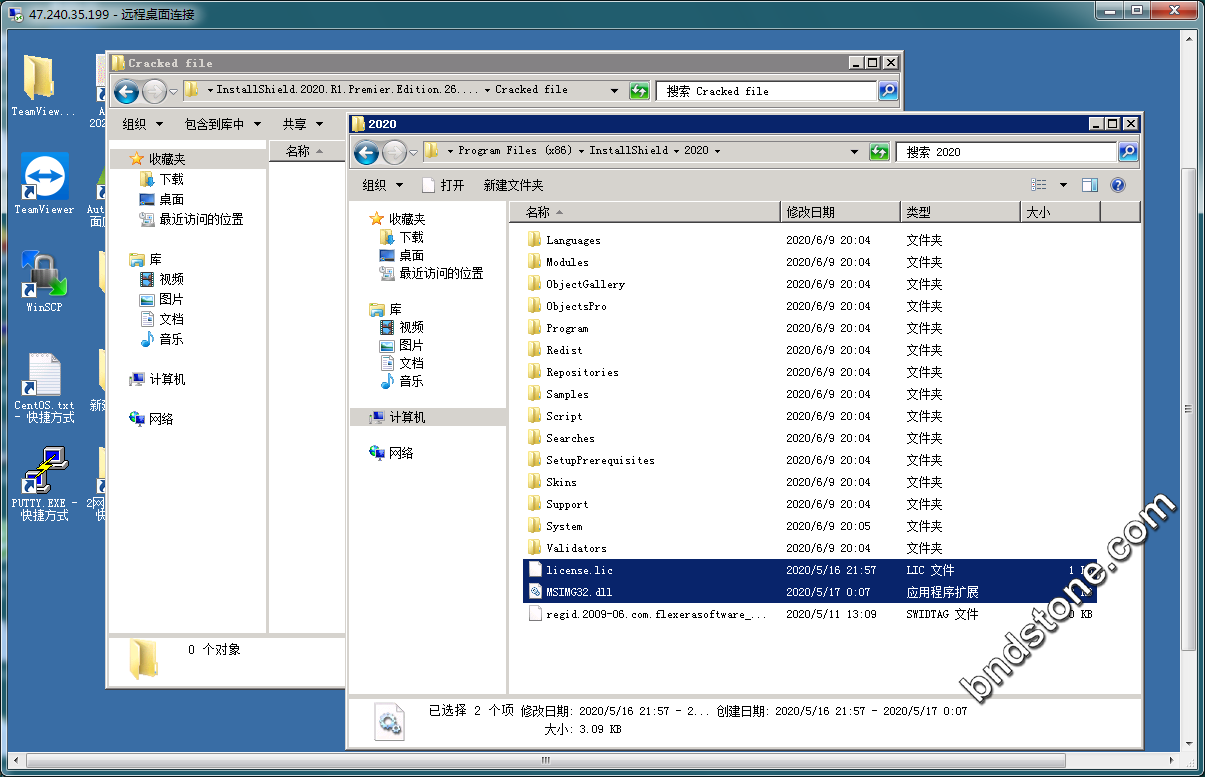Select 计算机 in the navigation pane
Viewport: 1205px width, 777px height.
407,417
